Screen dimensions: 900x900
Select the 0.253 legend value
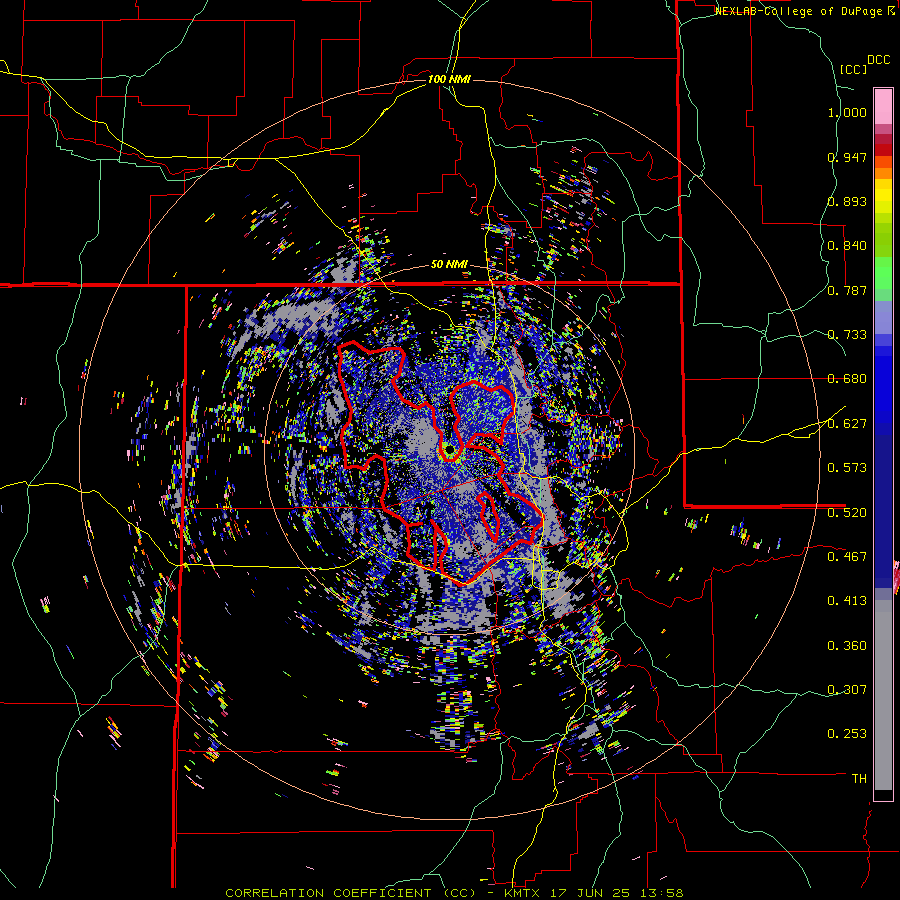pos(847,734)
